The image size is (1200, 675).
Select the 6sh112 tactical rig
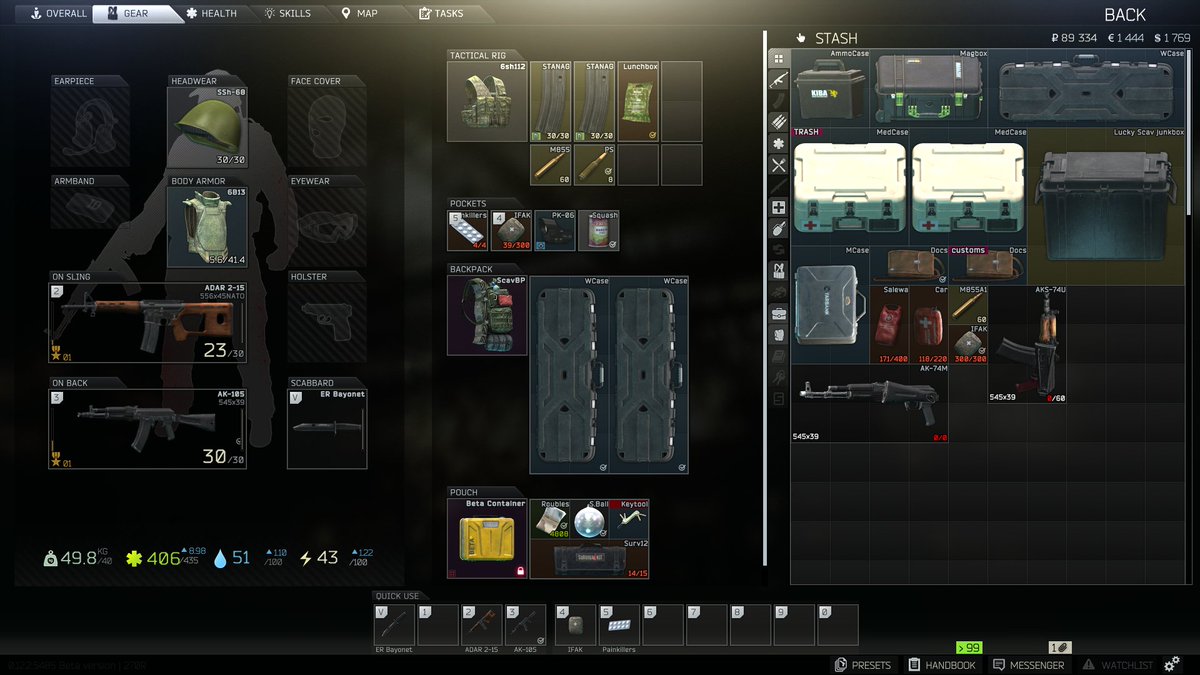click(487, 101)
